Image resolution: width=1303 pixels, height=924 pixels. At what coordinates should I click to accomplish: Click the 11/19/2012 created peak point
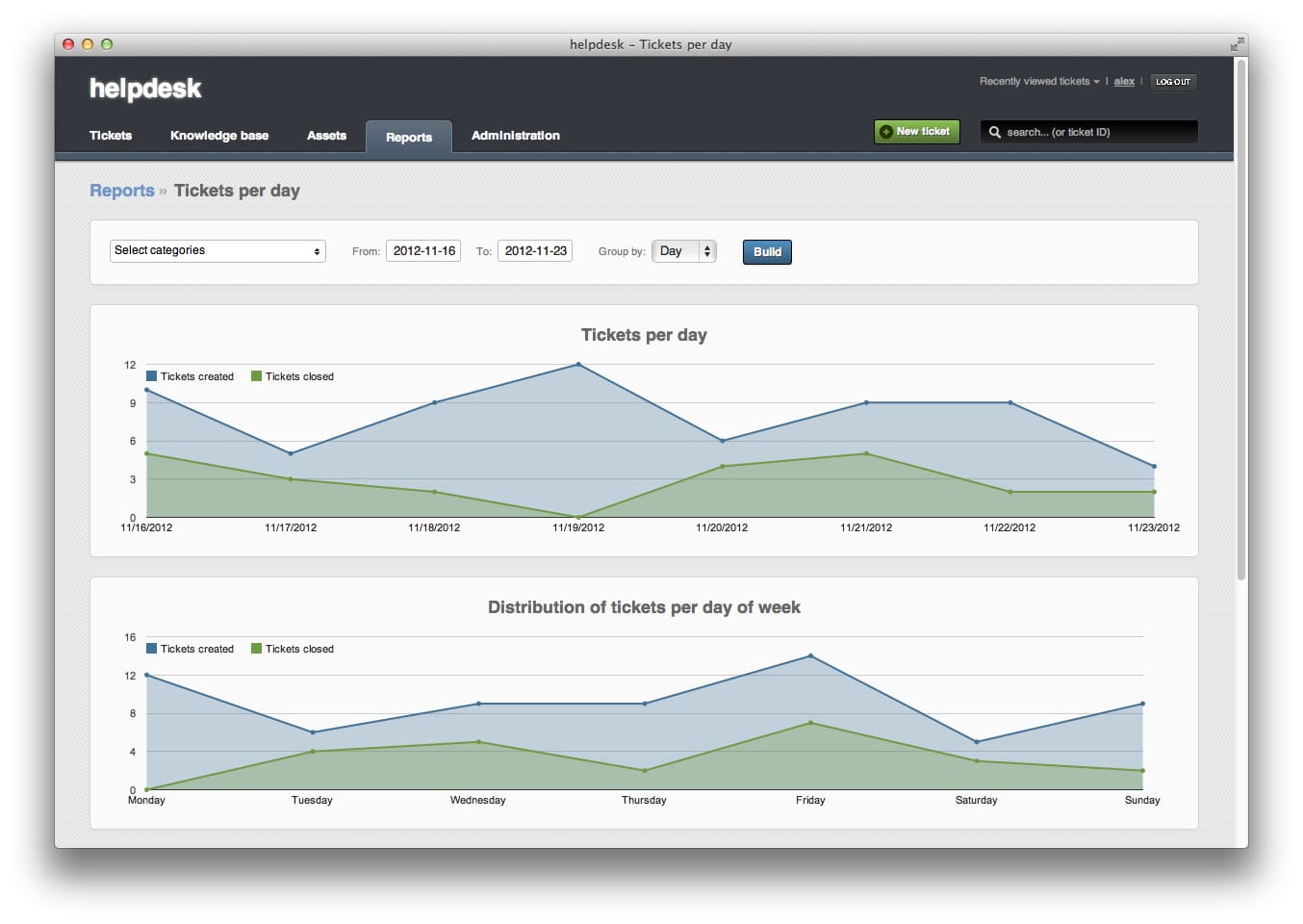tap(578, 364)
